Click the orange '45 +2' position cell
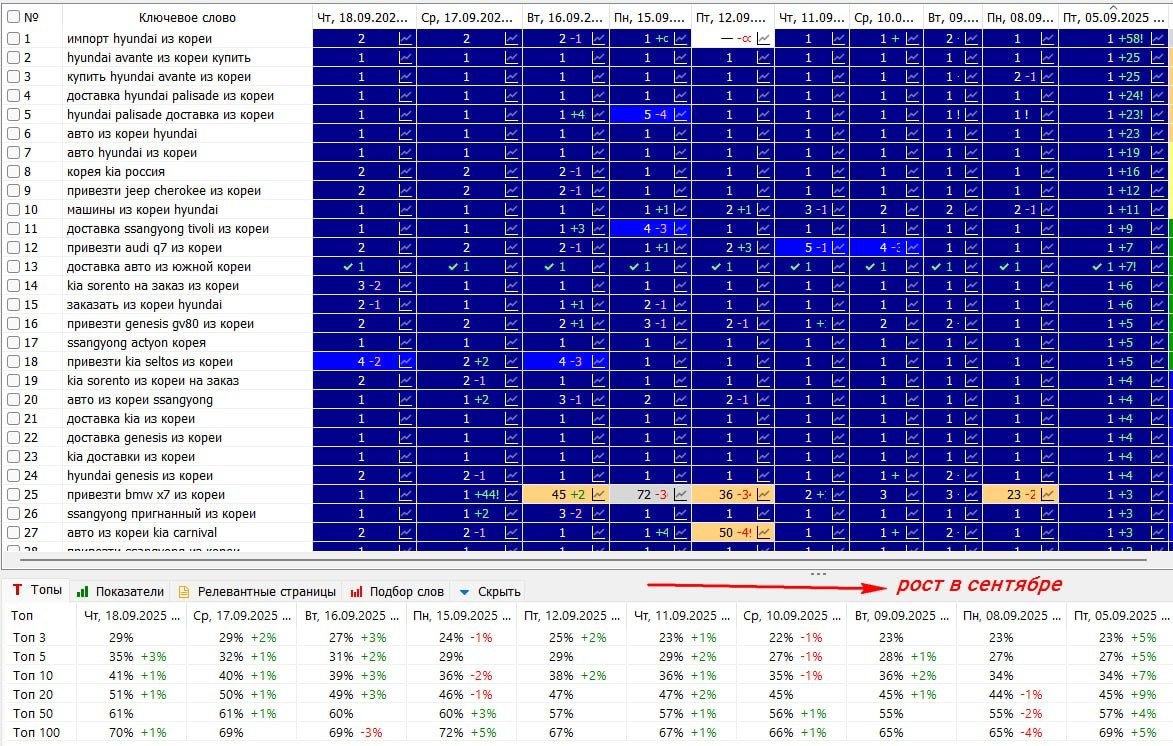The height and width of the screenshot is (746, 1173). coord(566,495)
